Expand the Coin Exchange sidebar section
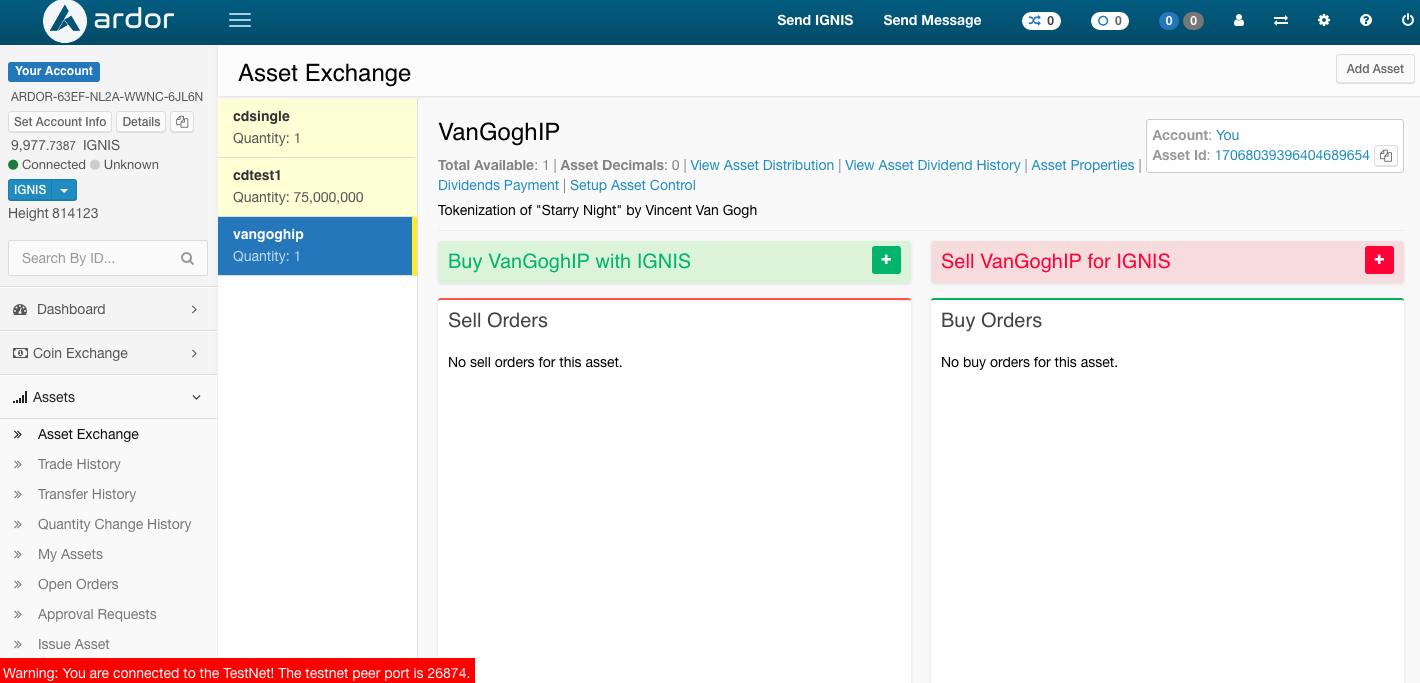Image resolution: width=1420 pixels, height=683 pixels. coord(108,353)
